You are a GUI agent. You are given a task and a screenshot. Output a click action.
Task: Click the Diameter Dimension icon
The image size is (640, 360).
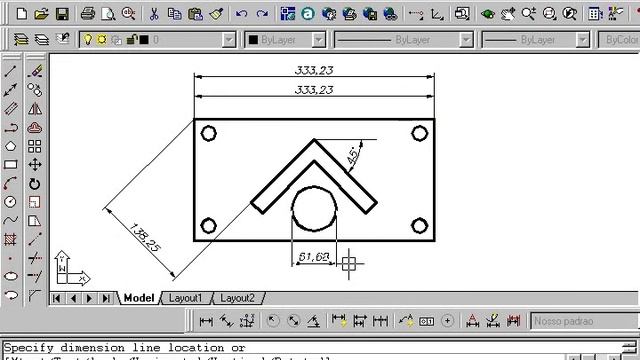(293, 322)
